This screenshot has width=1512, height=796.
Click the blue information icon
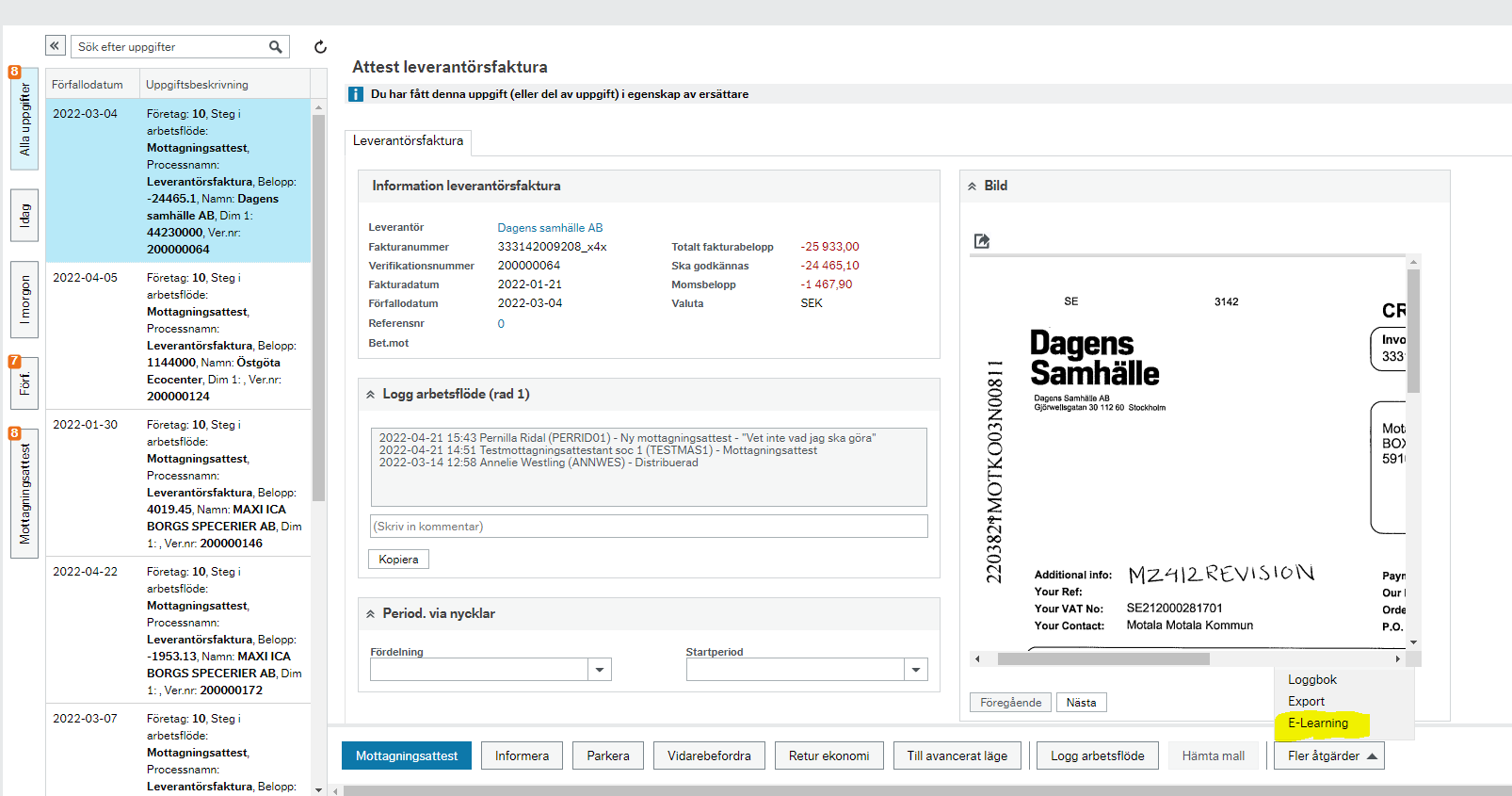(x=356, y=94)
